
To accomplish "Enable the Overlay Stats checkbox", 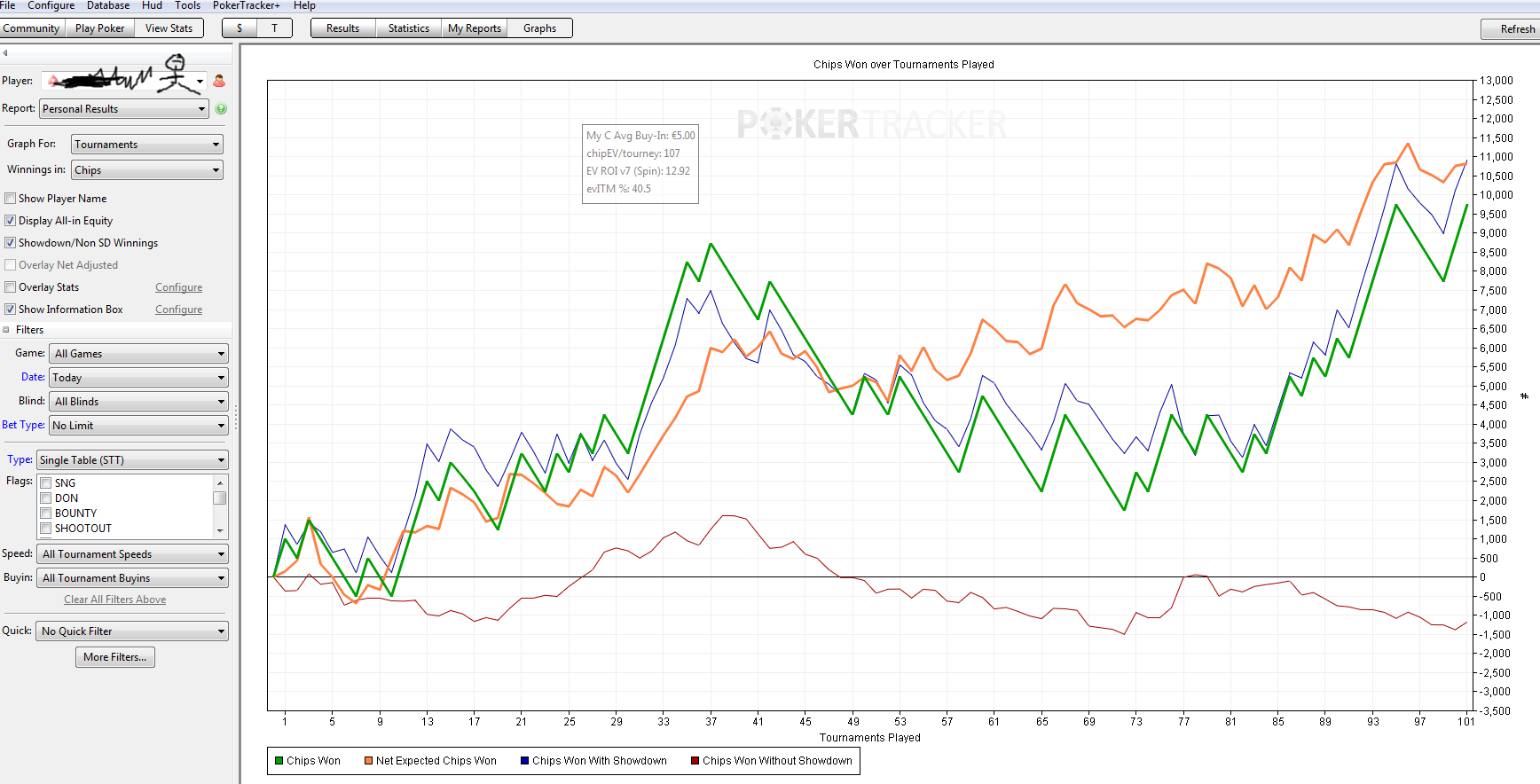I will click(x=11, y=287).
